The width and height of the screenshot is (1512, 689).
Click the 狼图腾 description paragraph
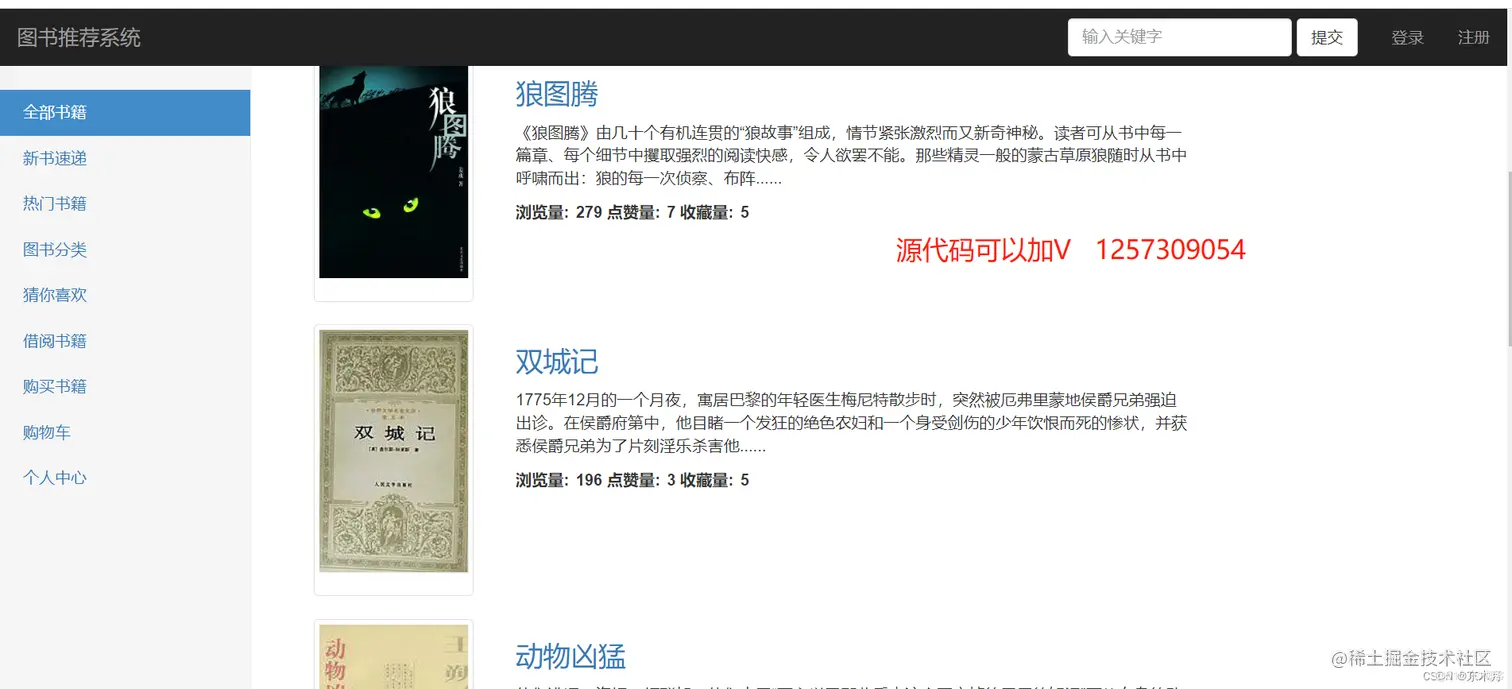click(851, 156)
